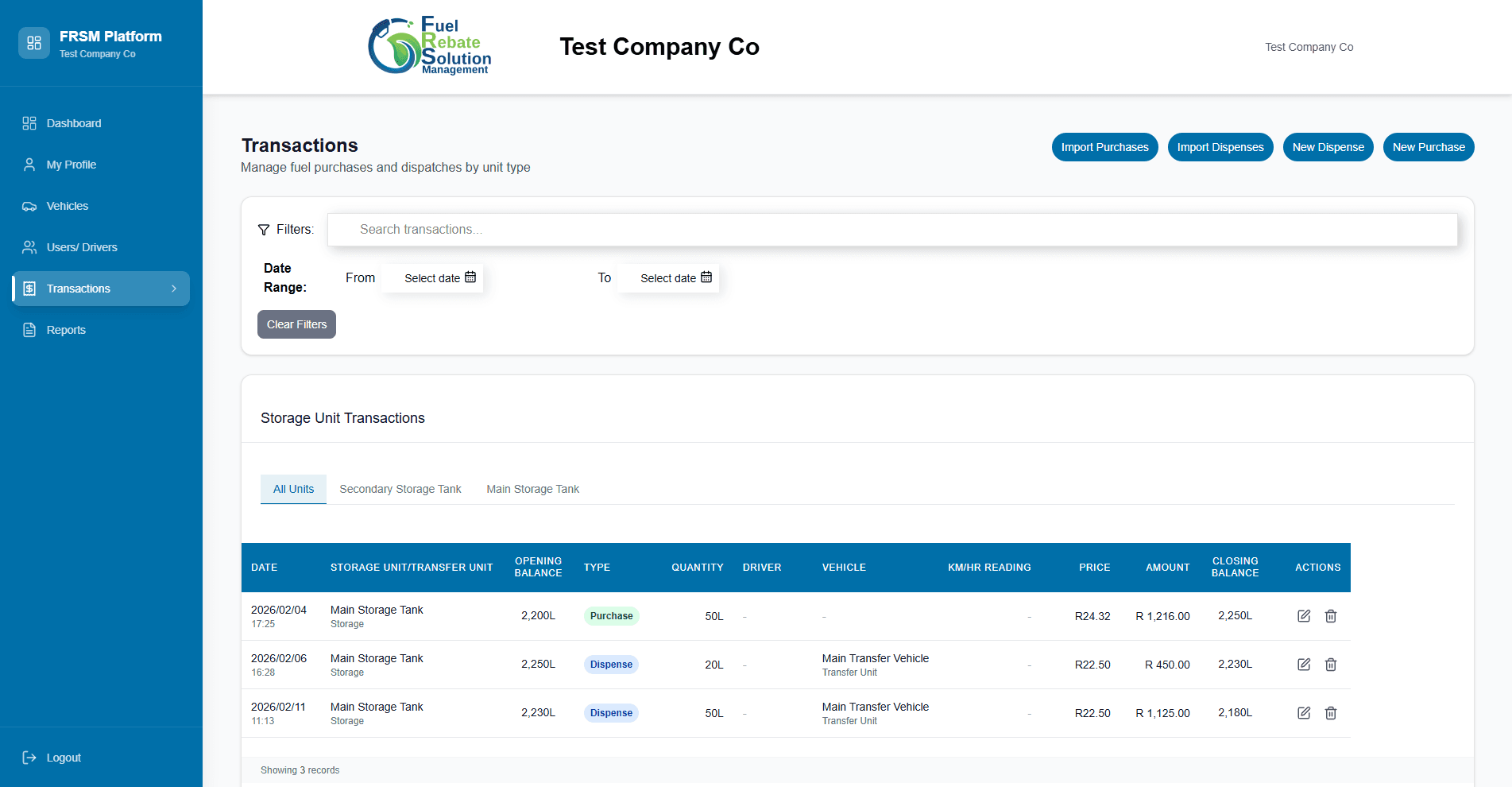Clear Filters button
Image resolution: width=1512 pixels, height=787 pixels.
296,324
